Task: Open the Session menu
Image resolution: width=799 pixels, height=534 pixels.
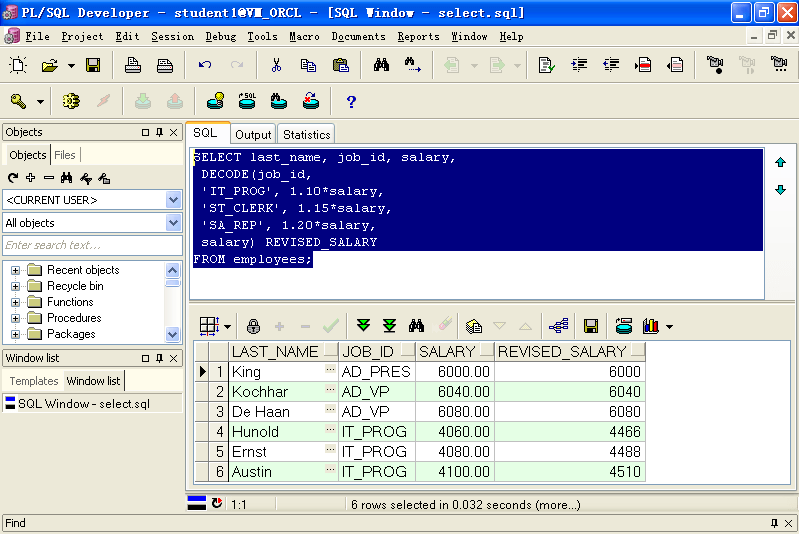Action: click(172, 37)
